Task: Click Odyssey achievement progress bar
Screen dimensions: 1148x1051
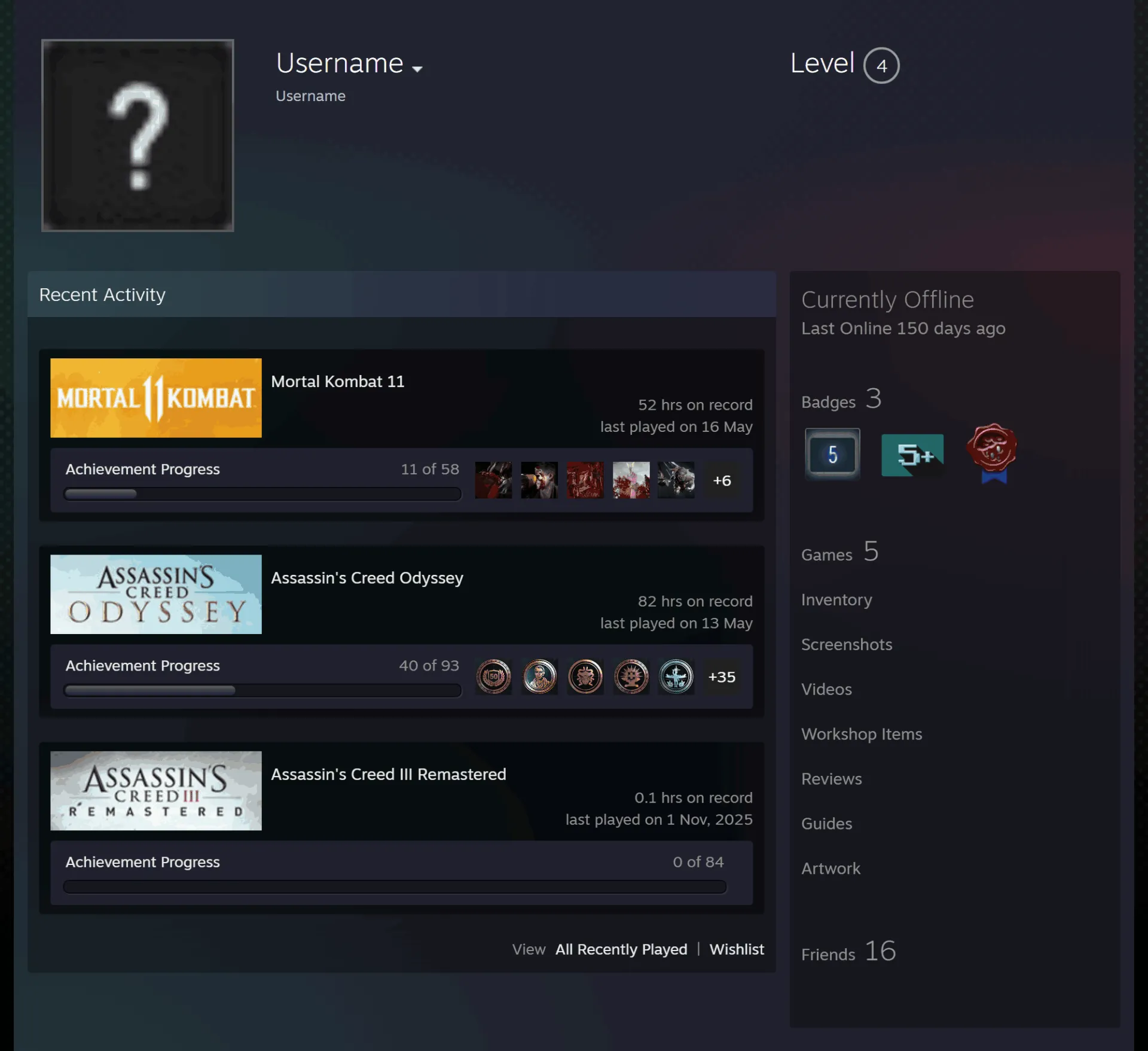Action: tap(262, 690)
